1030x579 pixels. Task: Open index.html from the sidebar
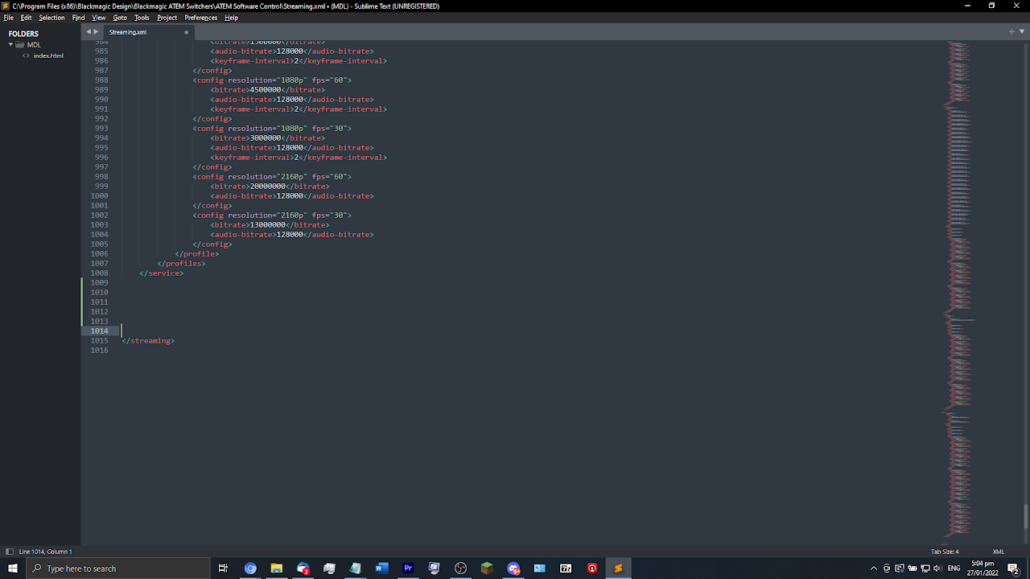48,56
